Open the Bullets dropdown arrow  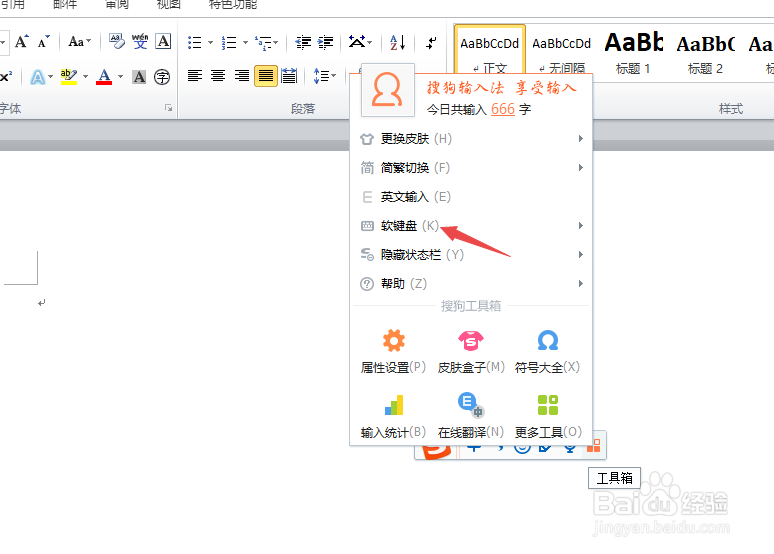(x=210, y=43)
